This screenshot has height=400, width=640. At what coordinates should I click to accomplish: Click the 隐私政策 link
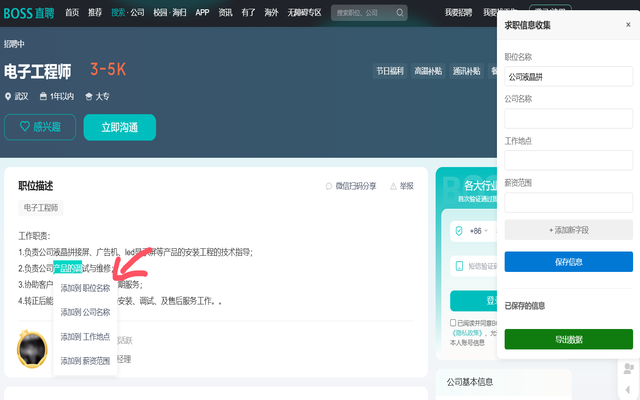pyautogui.click(x=467, y=333)
